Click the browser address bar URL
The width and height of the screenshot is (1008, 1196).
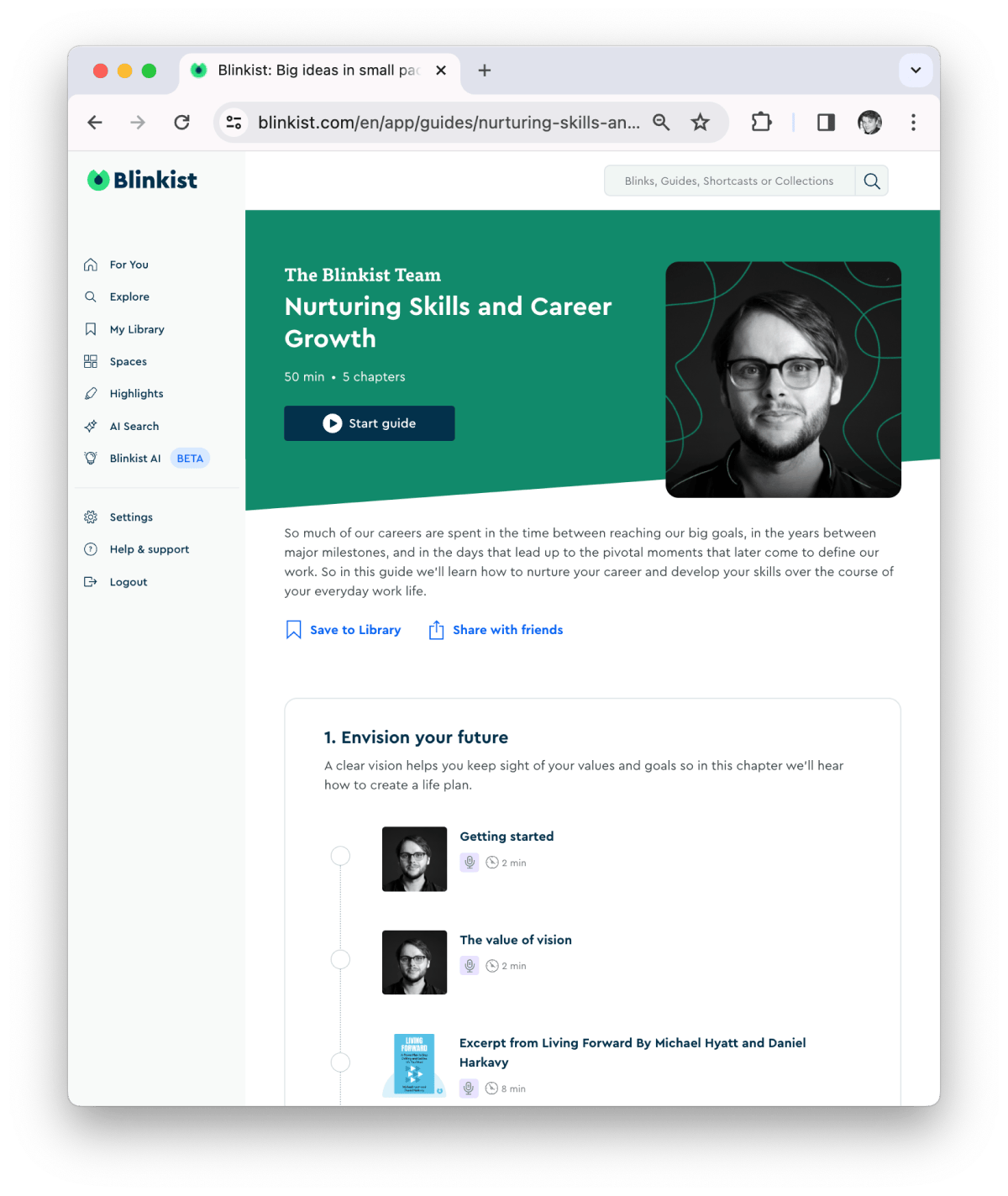point(449,123)
